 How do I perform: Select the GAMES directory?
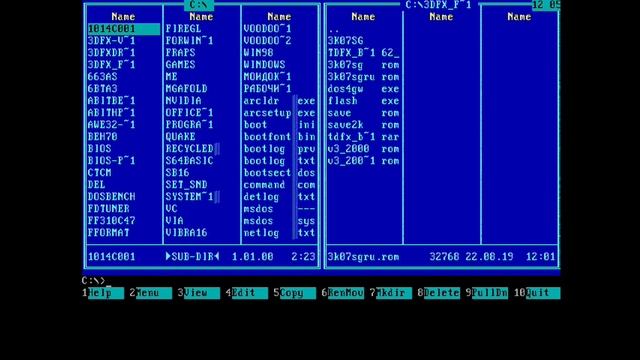180,64
